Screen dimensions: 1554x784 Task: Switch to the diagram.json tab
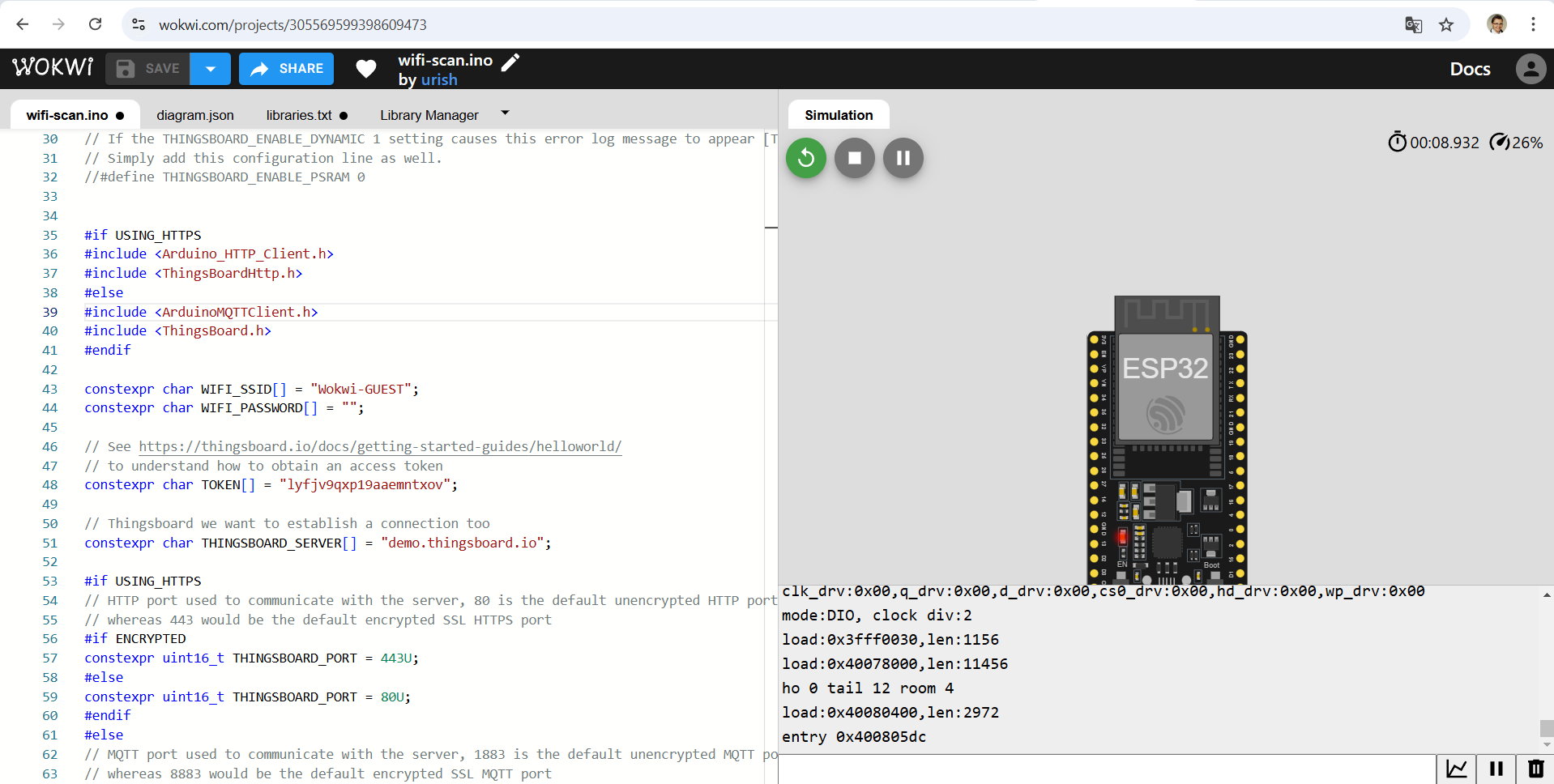195,115
